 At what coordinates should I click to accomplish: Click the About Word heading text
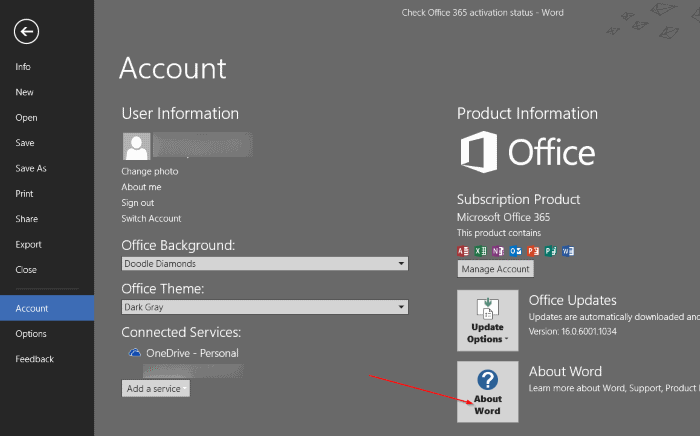[565, 371]
